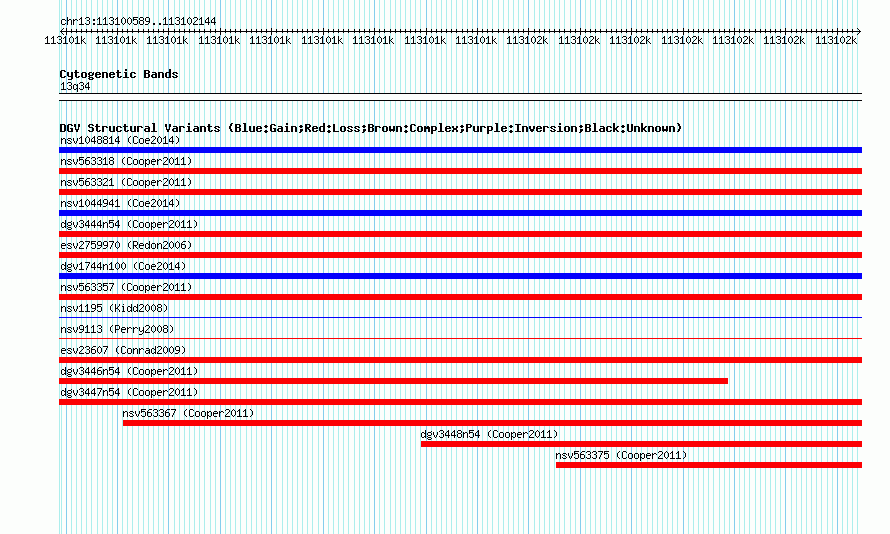Click the blue gain bar of nsv1044941

click(x=460, y=213)
